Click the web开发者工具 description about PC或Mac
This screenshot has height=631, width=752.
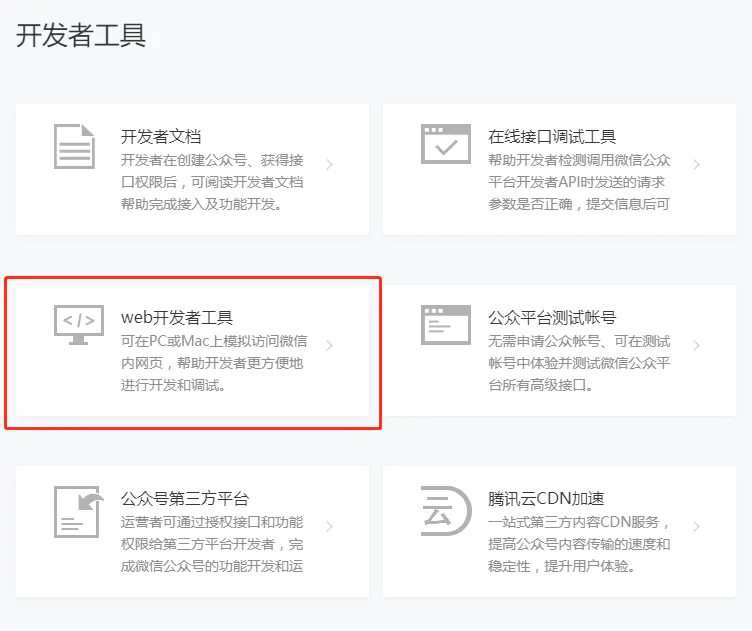click(x=212, y=363)
